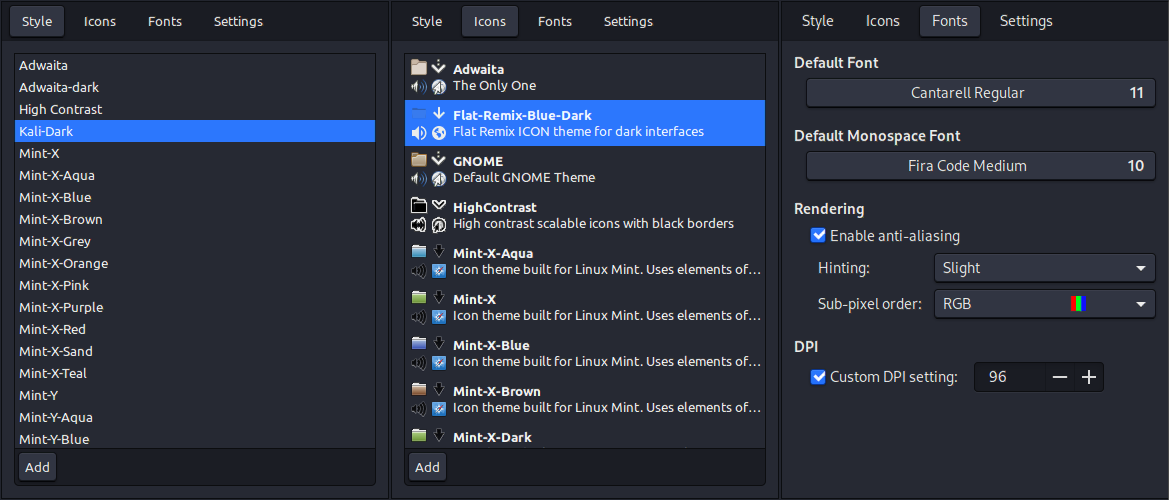
Task: Select the Mint-X-Red style
Action: pyautogui.click(x=195, y=329)
